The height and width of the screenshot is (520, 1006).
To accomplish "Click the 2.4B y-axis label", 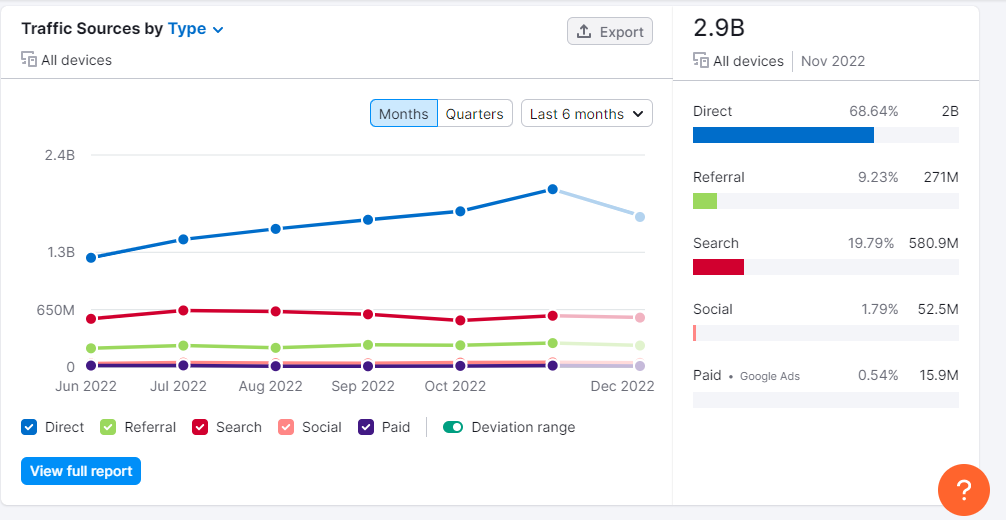I will coord(60,155).
